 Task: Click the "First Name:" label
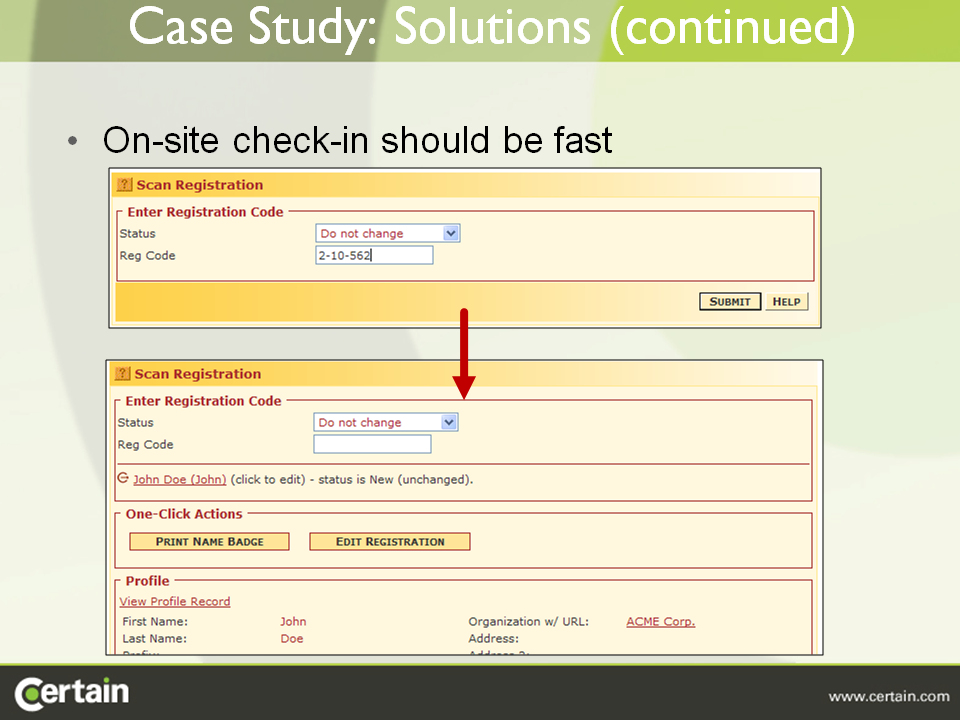coord(155,621)
